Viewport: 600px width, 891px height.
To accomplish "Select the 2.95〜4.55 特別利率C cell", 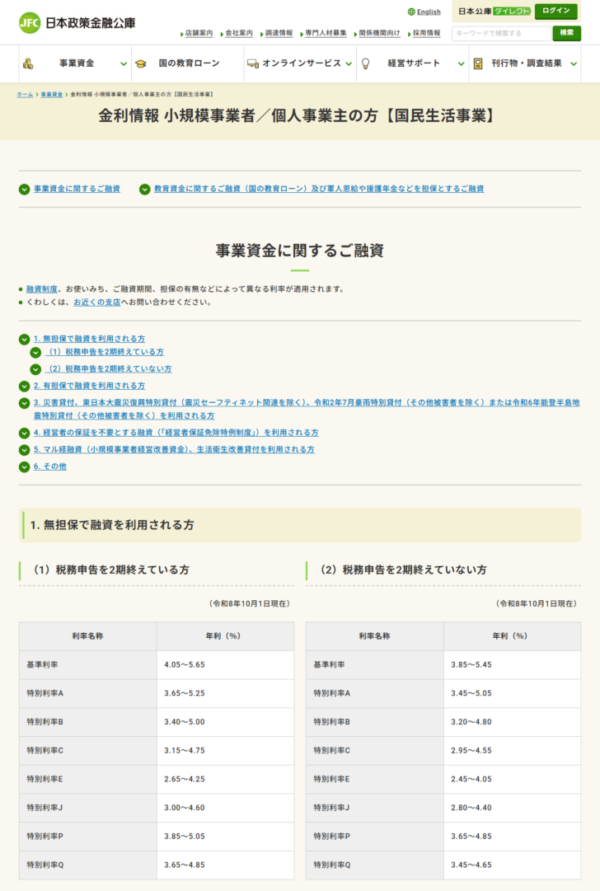I will coord(512,751).
